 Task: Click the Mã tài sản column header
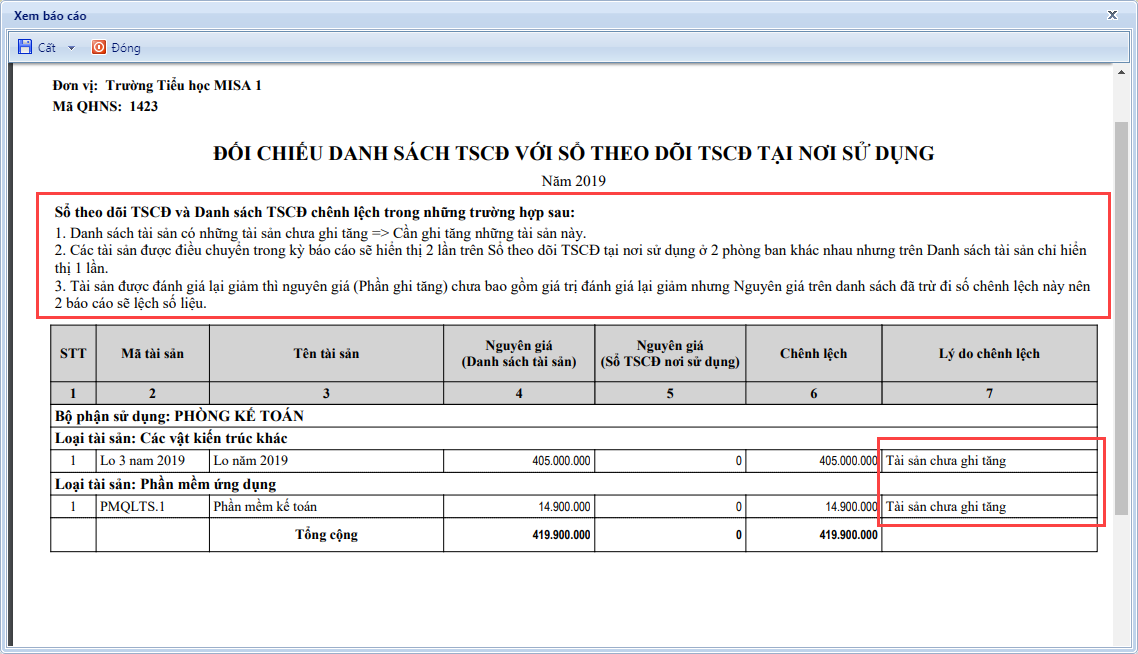click(152, 353)
